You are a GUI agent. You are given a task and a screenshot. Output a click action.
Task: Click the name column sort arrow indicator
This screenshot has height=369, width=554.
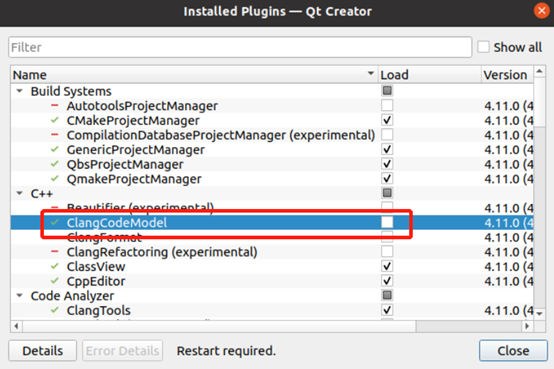[370, 73]
